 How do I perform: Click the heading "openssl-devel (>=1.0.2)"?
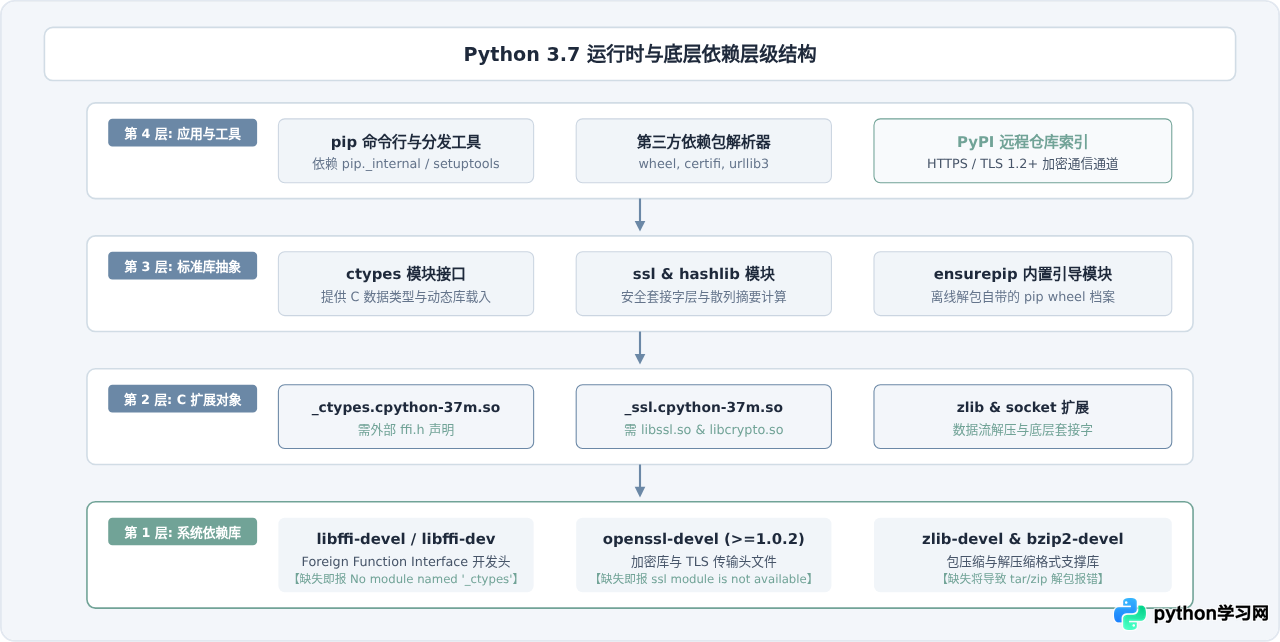[704, 538]
